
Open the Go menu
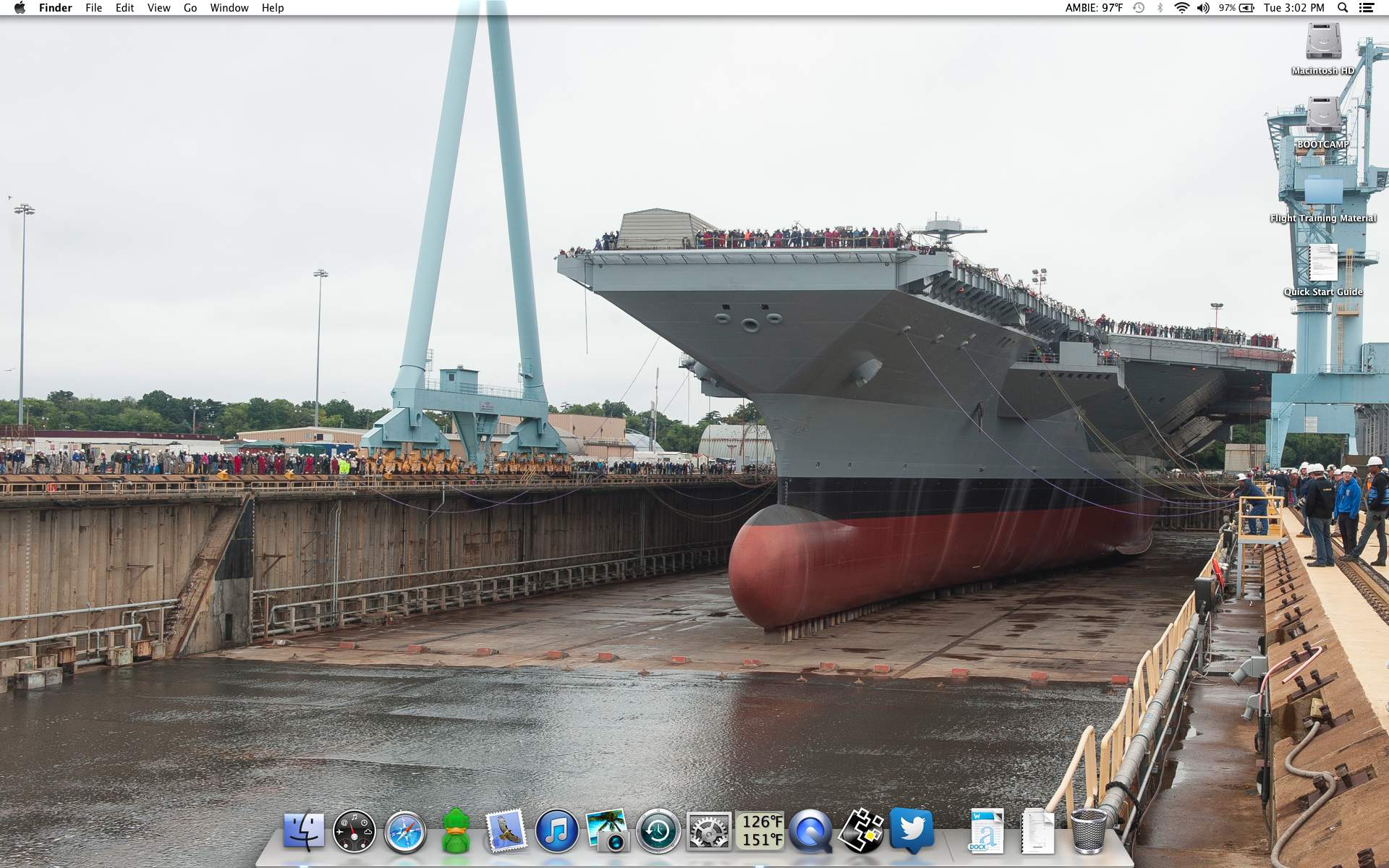190,8
